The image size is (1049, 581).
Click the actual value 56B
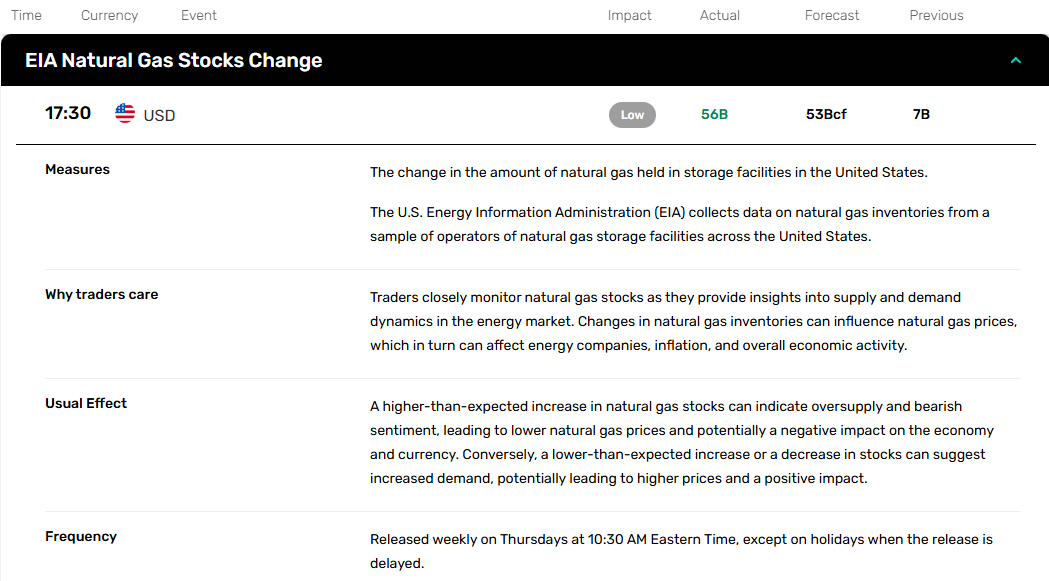(714, 114)
